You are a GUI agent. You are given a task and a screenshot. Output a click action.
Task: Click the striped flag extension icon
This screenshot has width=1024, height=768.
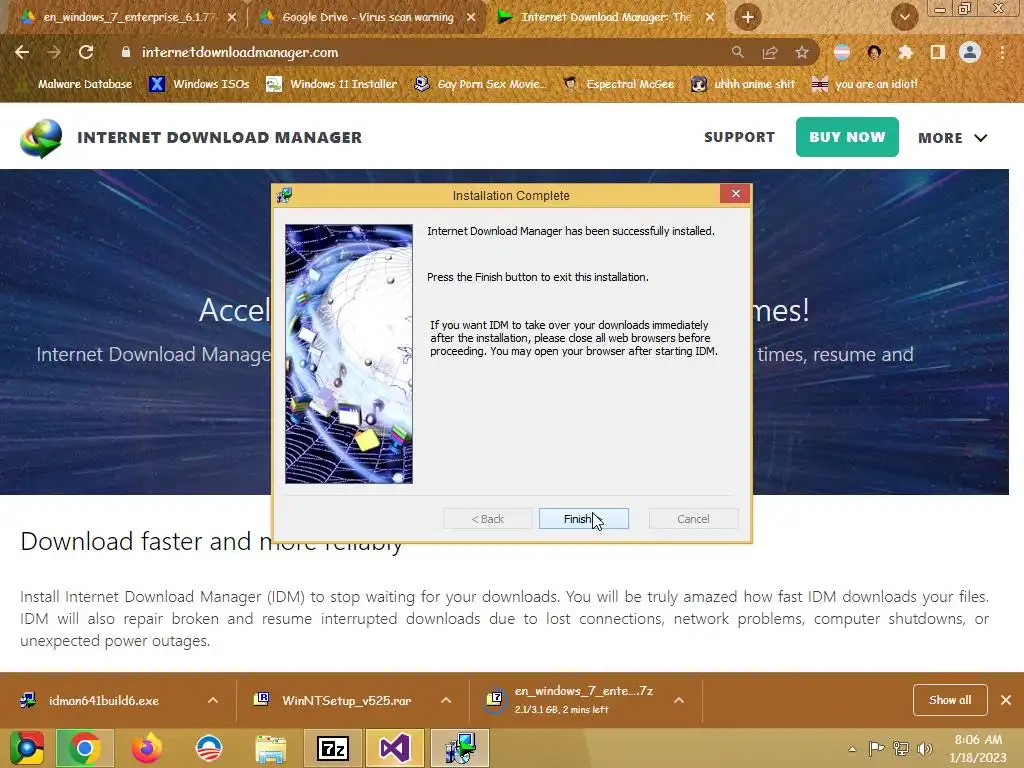pos(842,52)
